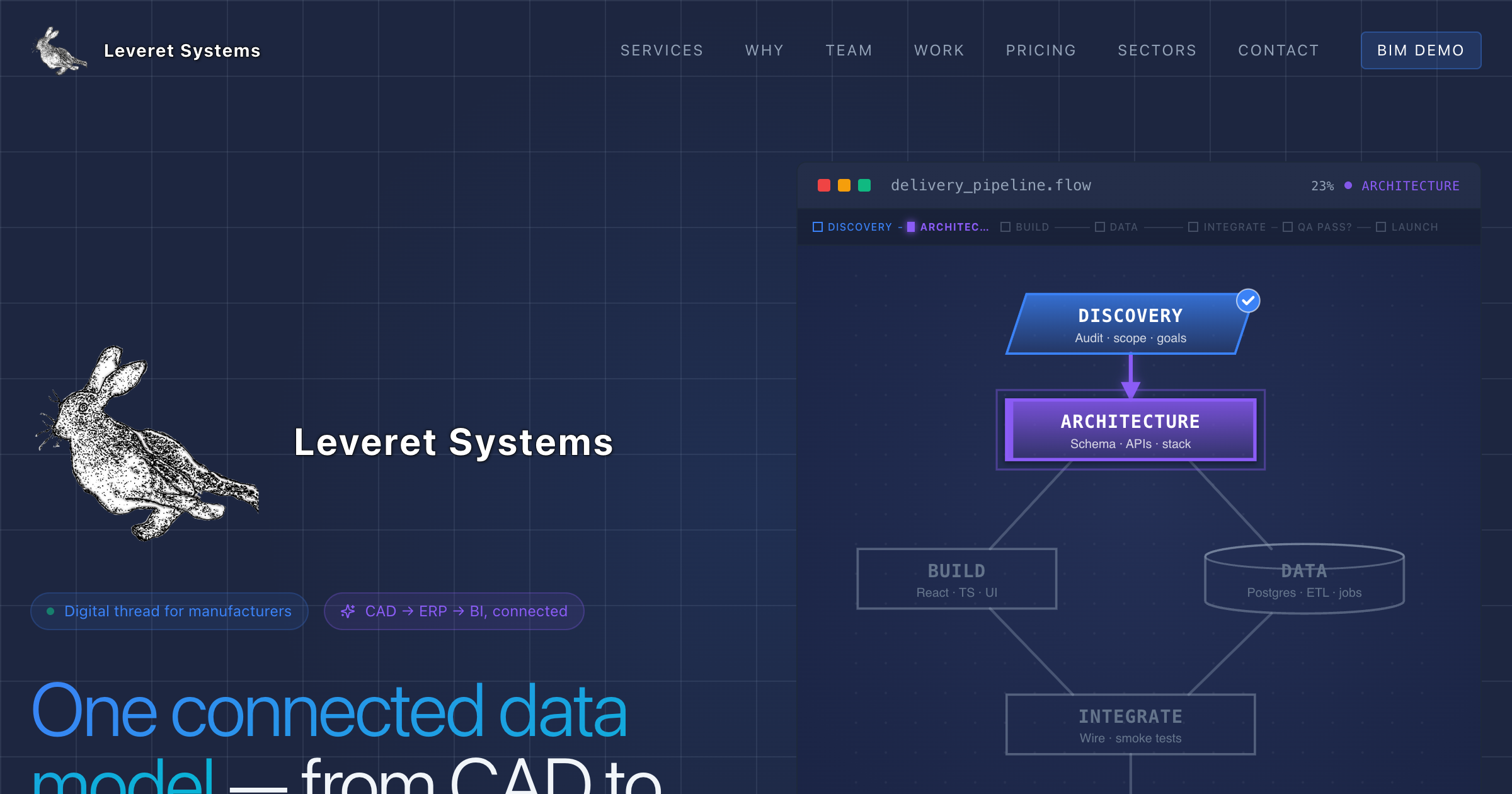Viewport: 1512px width, 794px height.
Task: Click the DATA cylinder node
Action: coord(1304,578)
